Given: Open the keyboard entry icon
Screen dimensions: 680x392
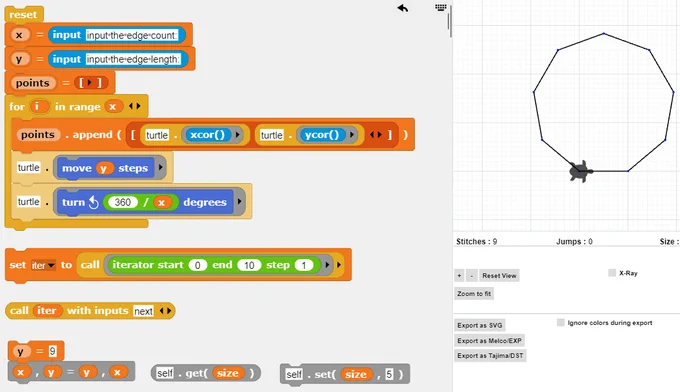Looking at the screenshot, I should tap(441, 7).
